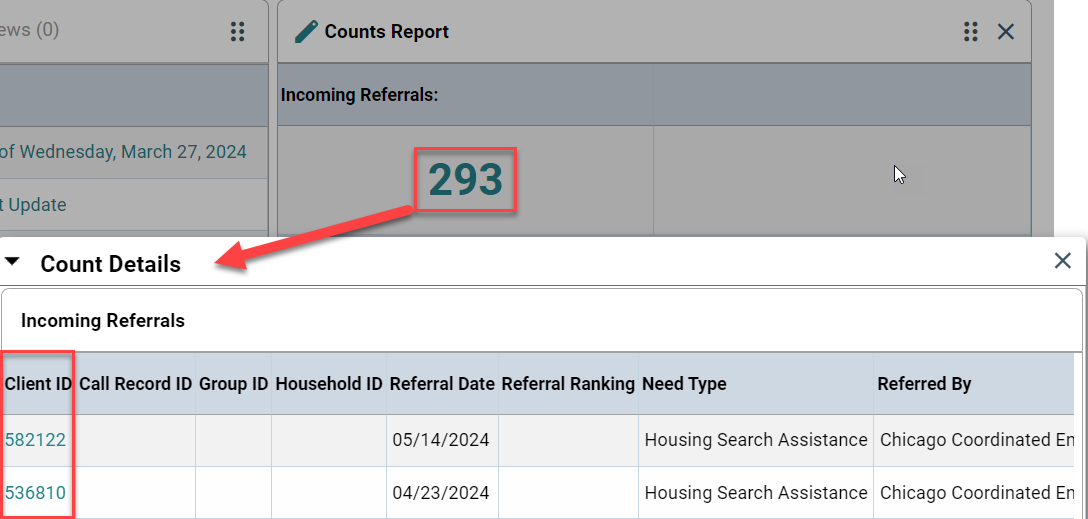This screenshot has width=1088, height=519.
Task: Sort by Referral Date column header
Action: tap(442, 384)
